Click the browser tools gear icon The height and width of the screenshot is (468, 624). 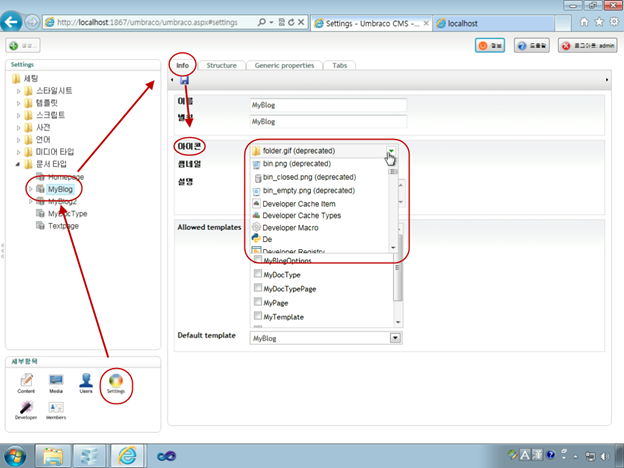pos(614,22)
